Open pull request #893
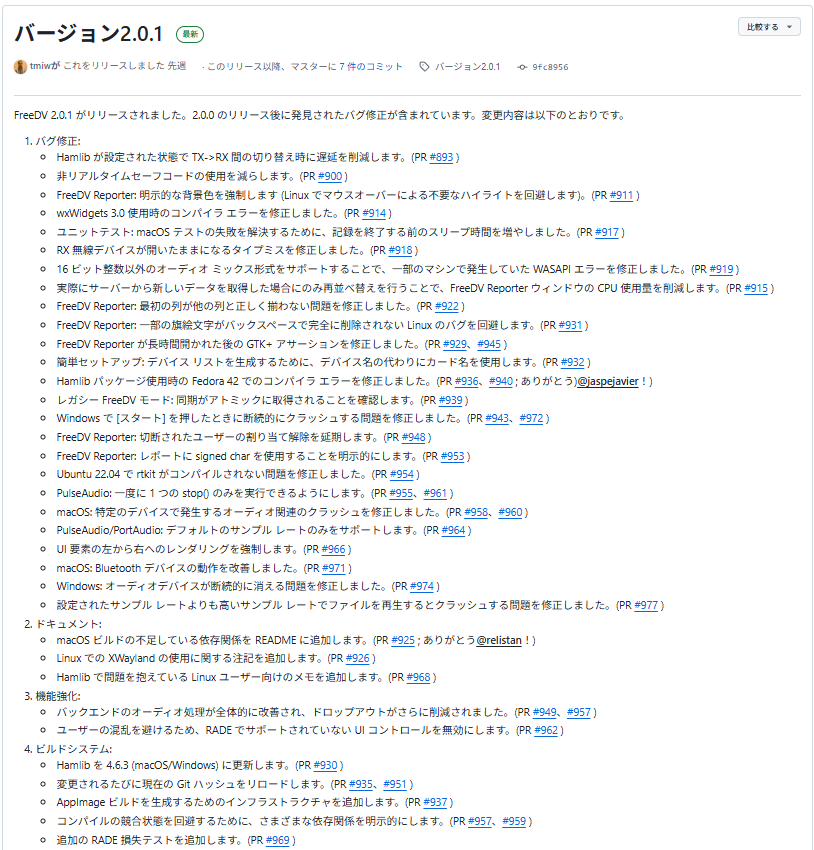 (x=441, y=158)
